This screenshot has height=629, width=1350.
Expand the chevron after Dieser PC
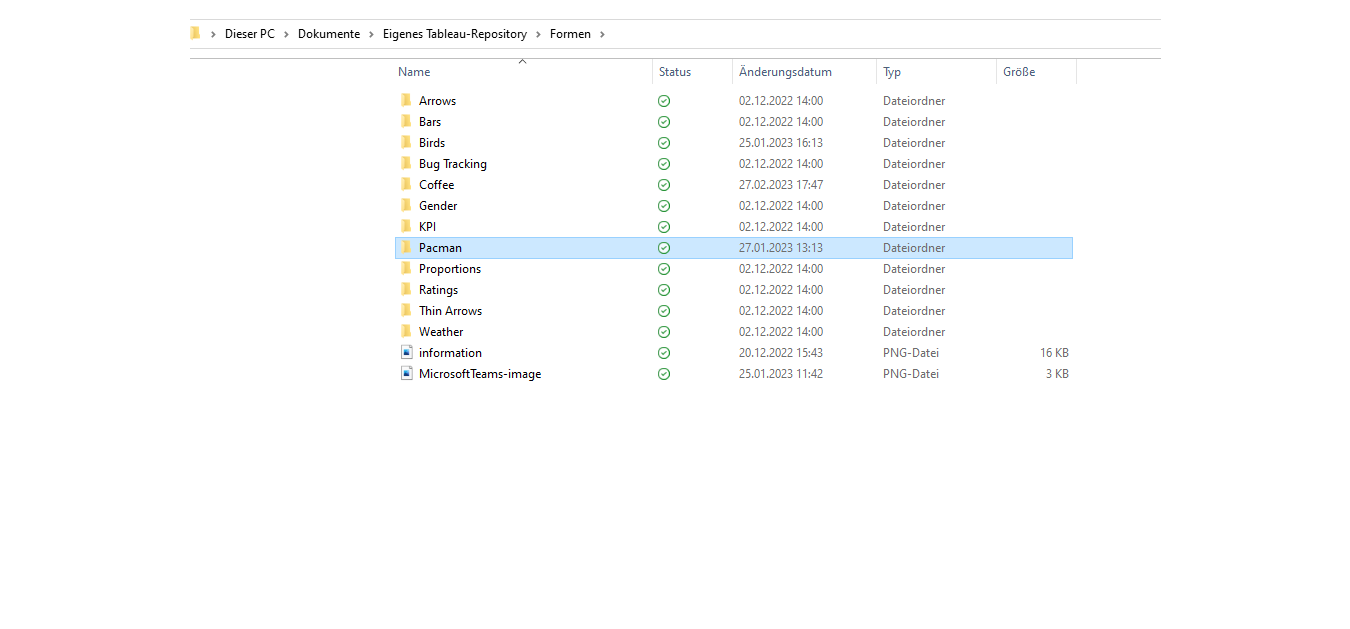click(286, 34)
